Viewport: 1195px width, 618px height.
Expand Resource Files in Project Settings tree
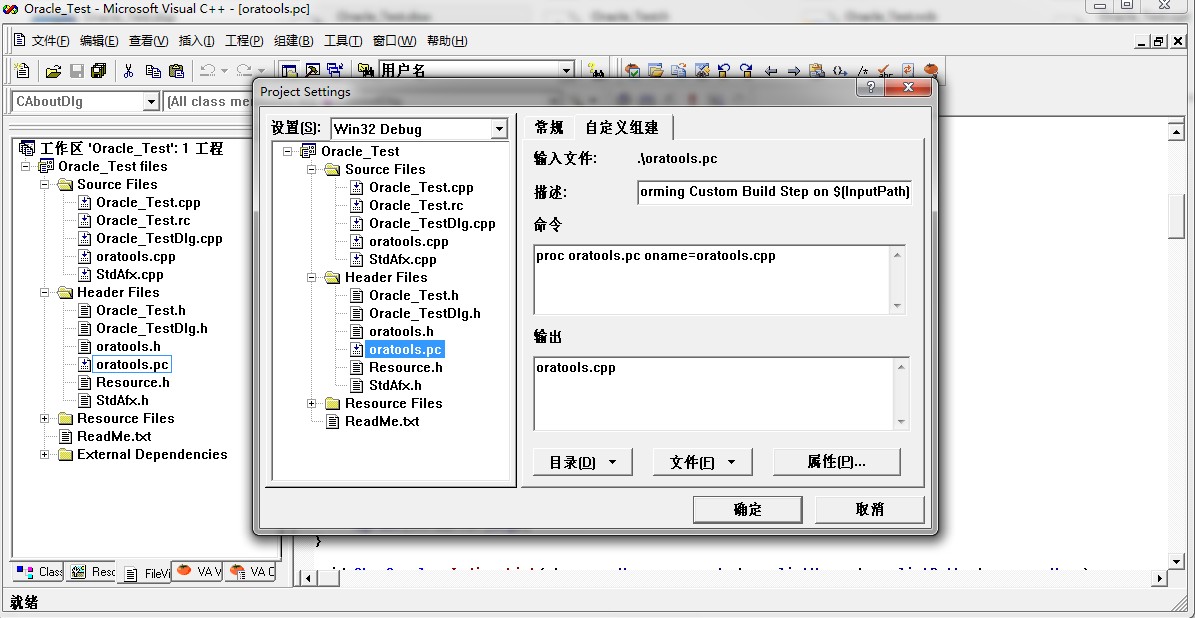point(312,403)
